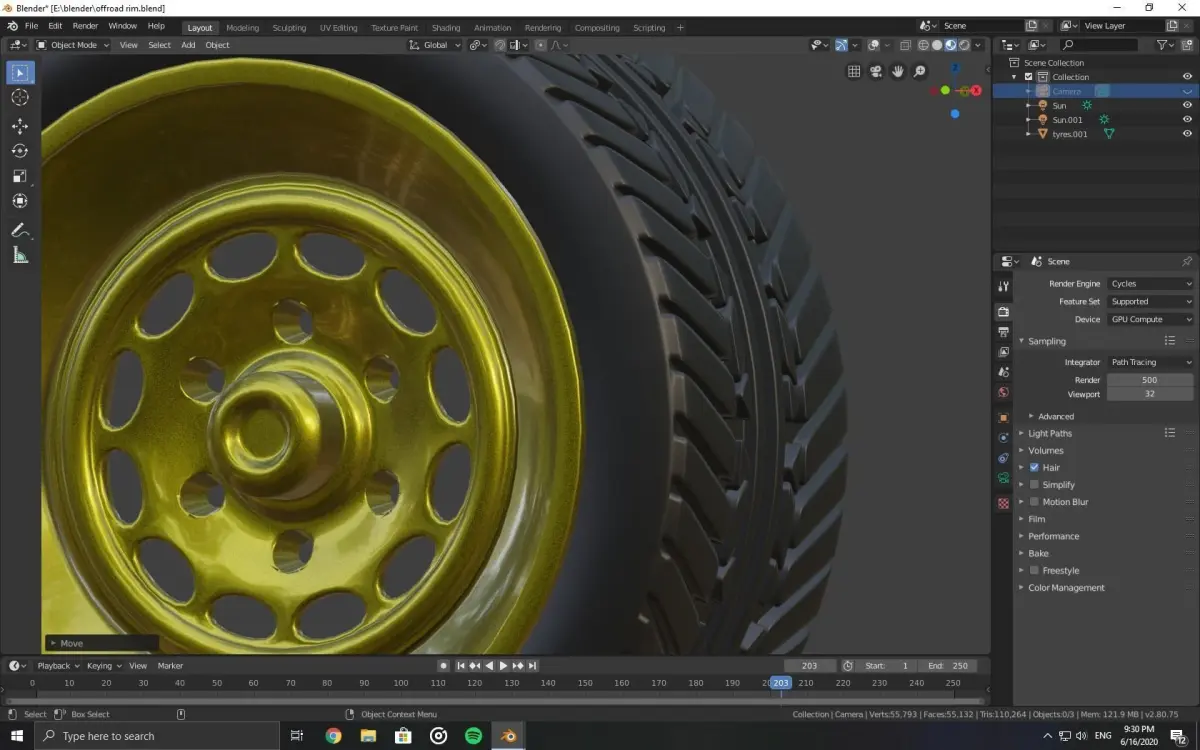Expand the Light Paths panel
Image resolution: width=1200 pixels, height=750 pixels.
click(1049, 433)
